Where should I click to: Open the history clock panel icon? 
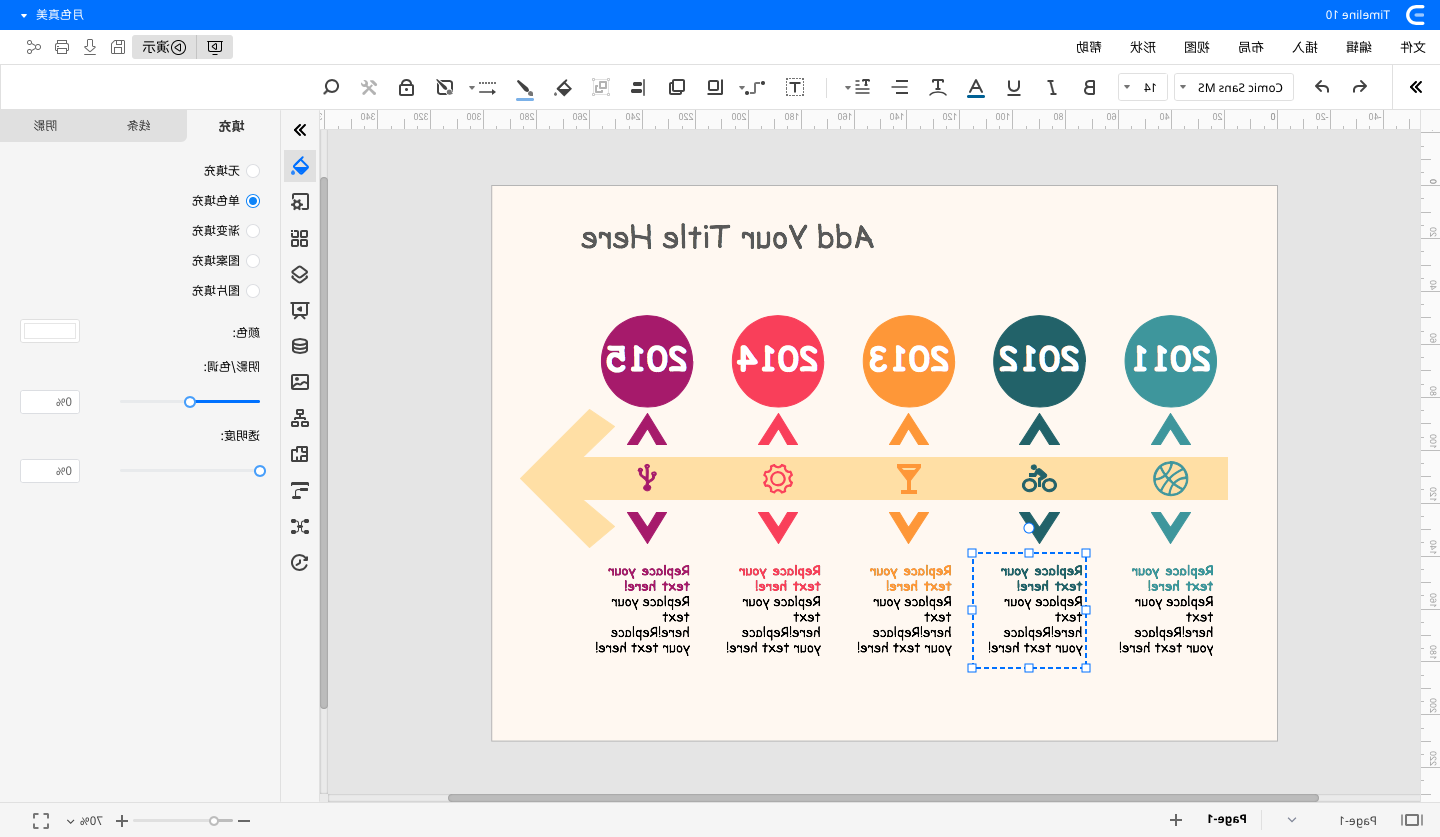tap(299, 562)
